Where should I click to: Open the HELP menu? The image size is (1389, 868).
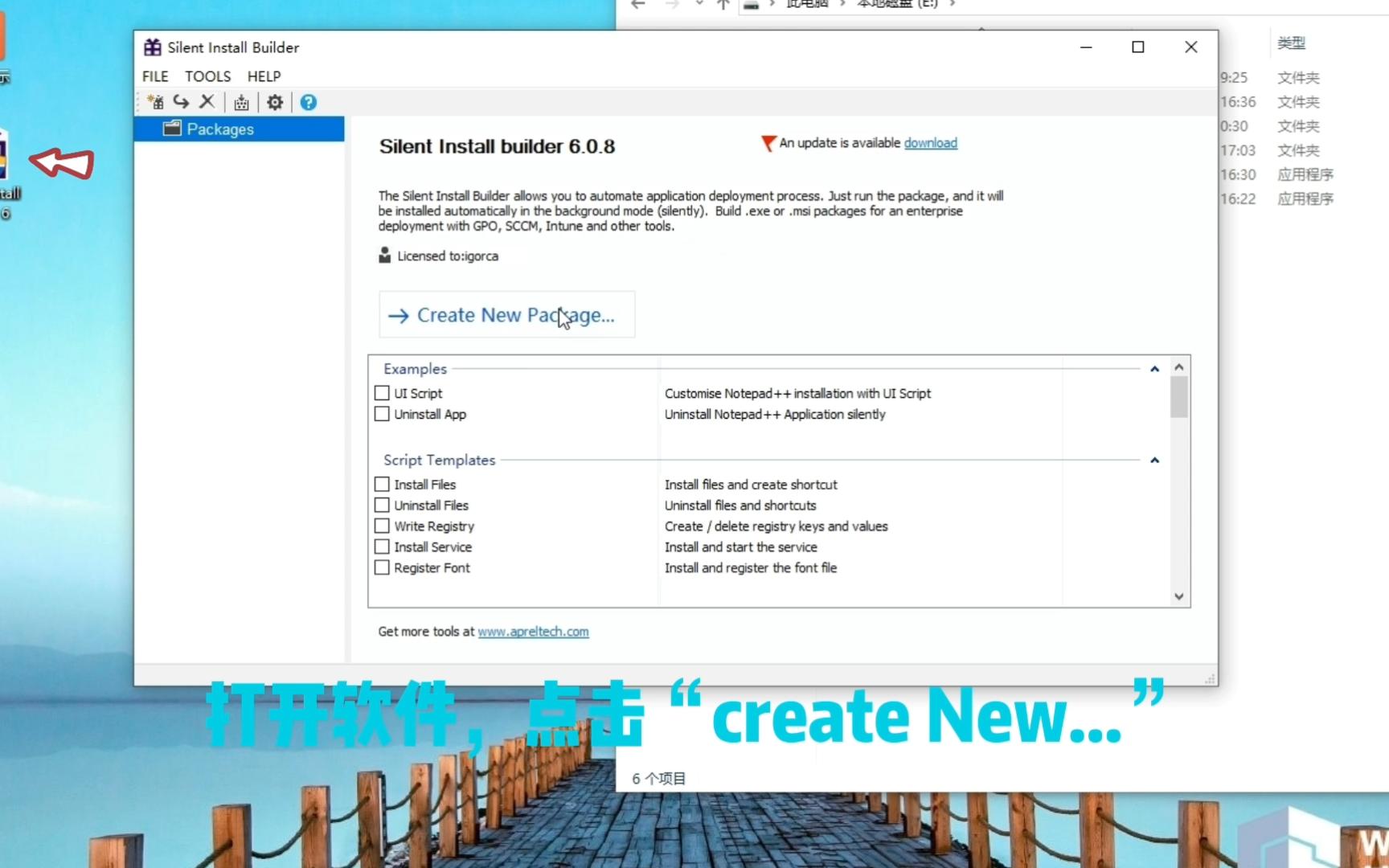tap(264, 76)
